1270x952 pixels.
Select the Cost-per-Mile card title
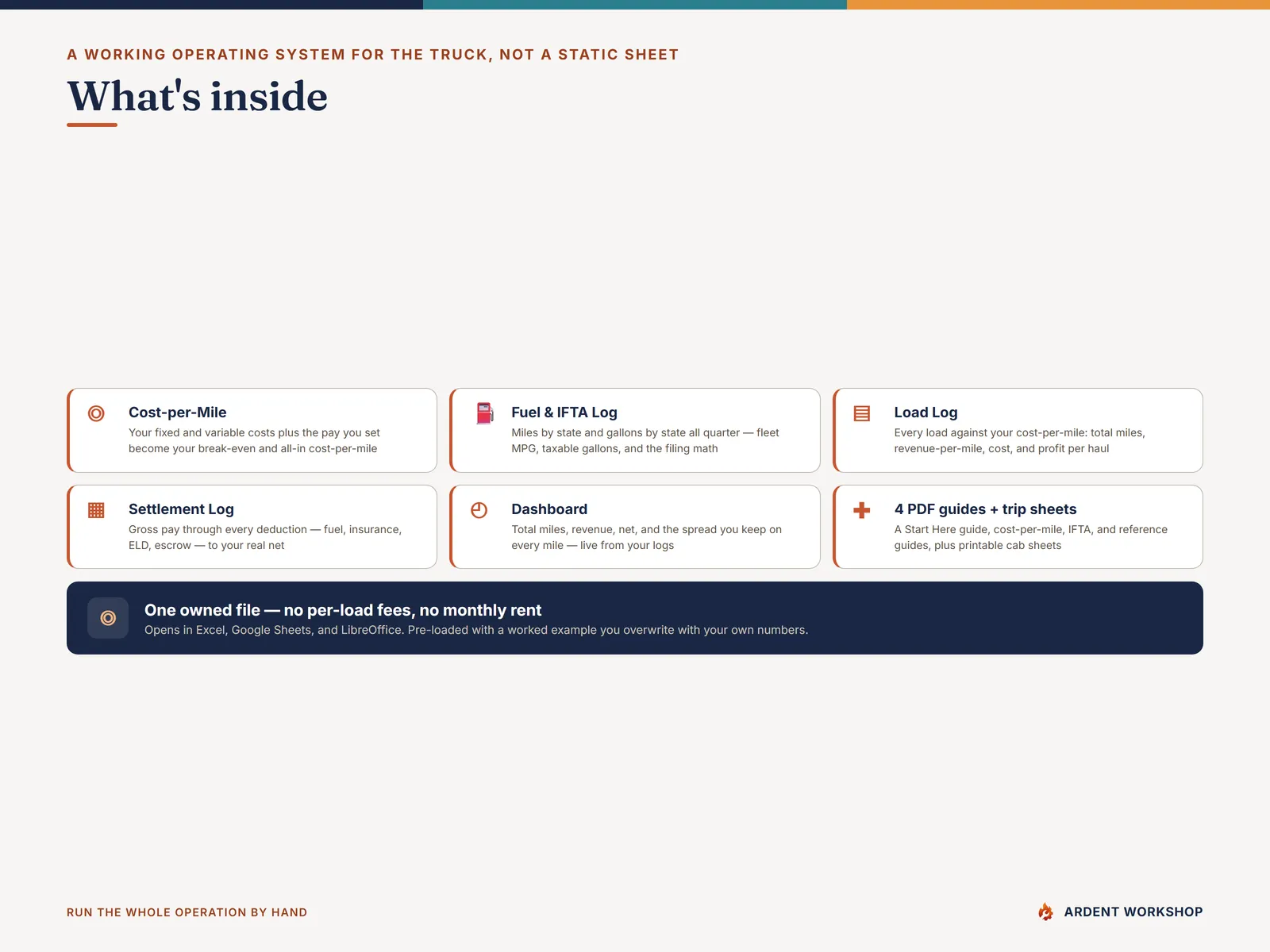tap(178, 413)
